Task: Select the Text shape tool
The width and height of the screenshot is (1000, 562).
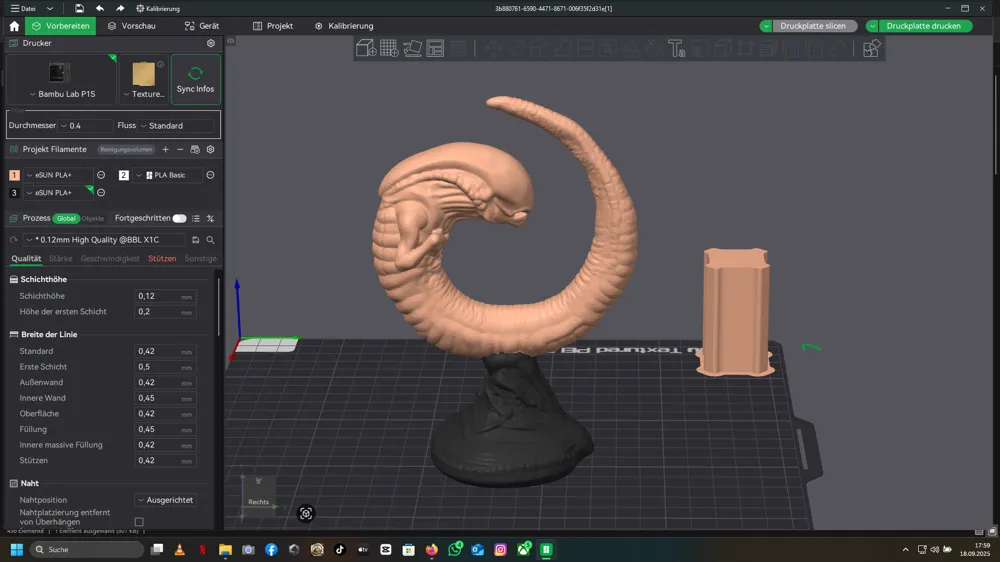Action: [x=676, y=48]
